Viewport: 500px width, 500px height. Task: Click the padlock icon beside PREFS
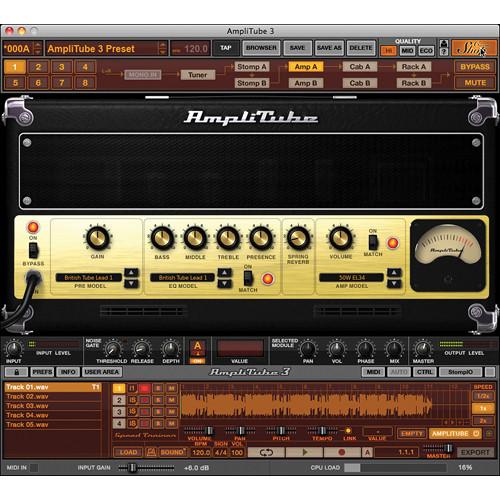tap(16, 372)
